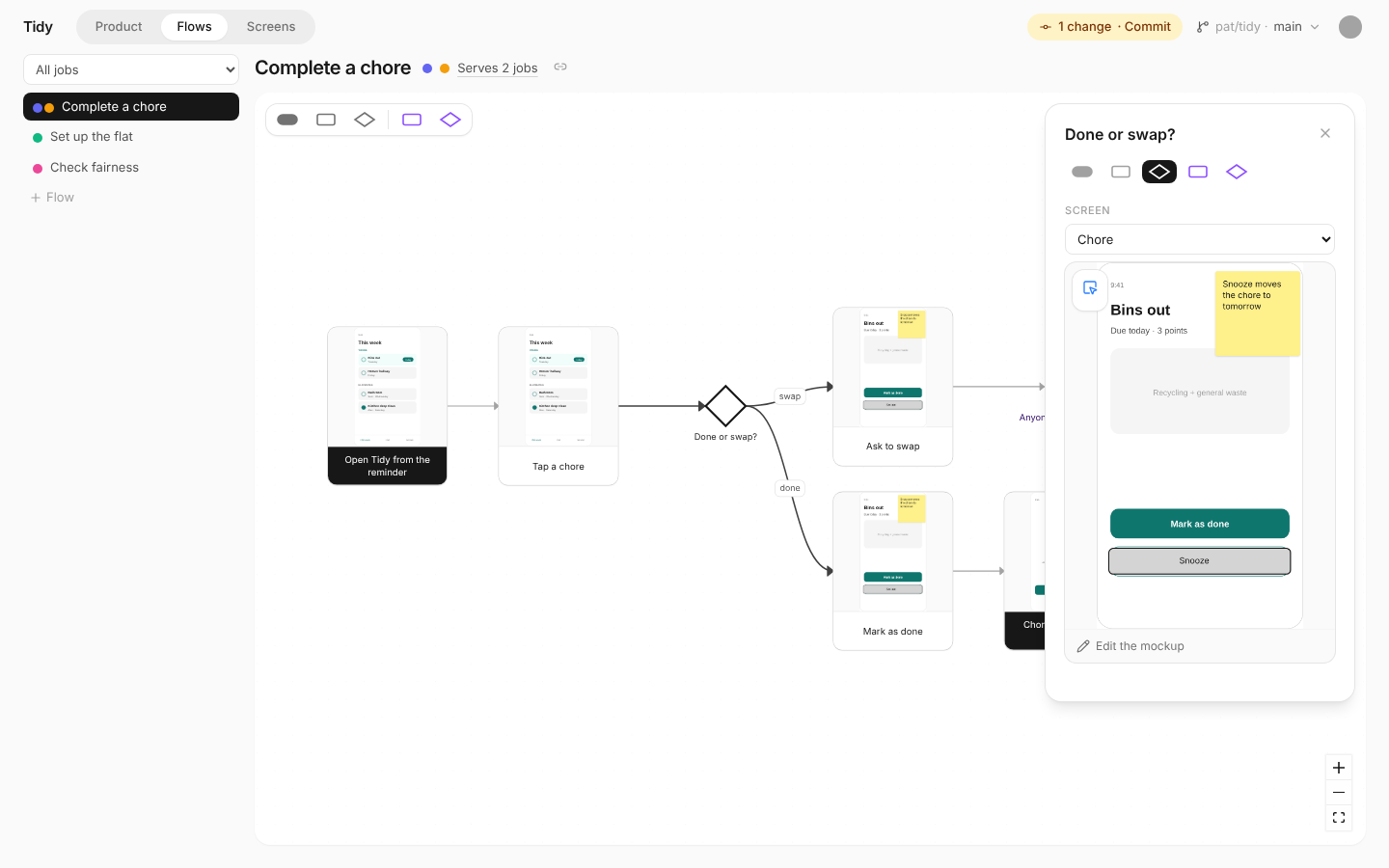Click Snooze button in mockup preview
The image size is (1389, 868).
click(x=1200, y=560)
